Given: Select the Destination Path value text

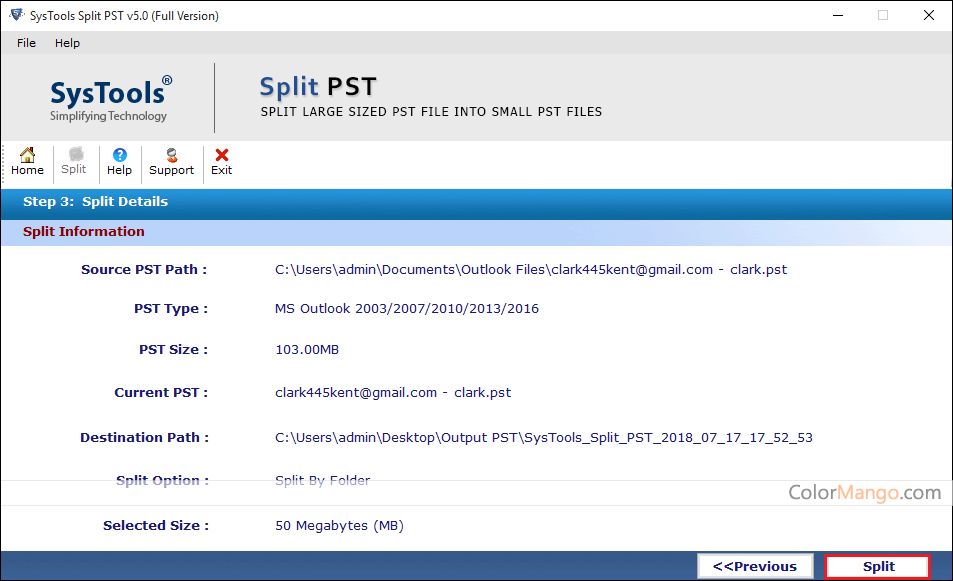Looking at the screenshot, I should pyautogui.click(x=543, y=437).
